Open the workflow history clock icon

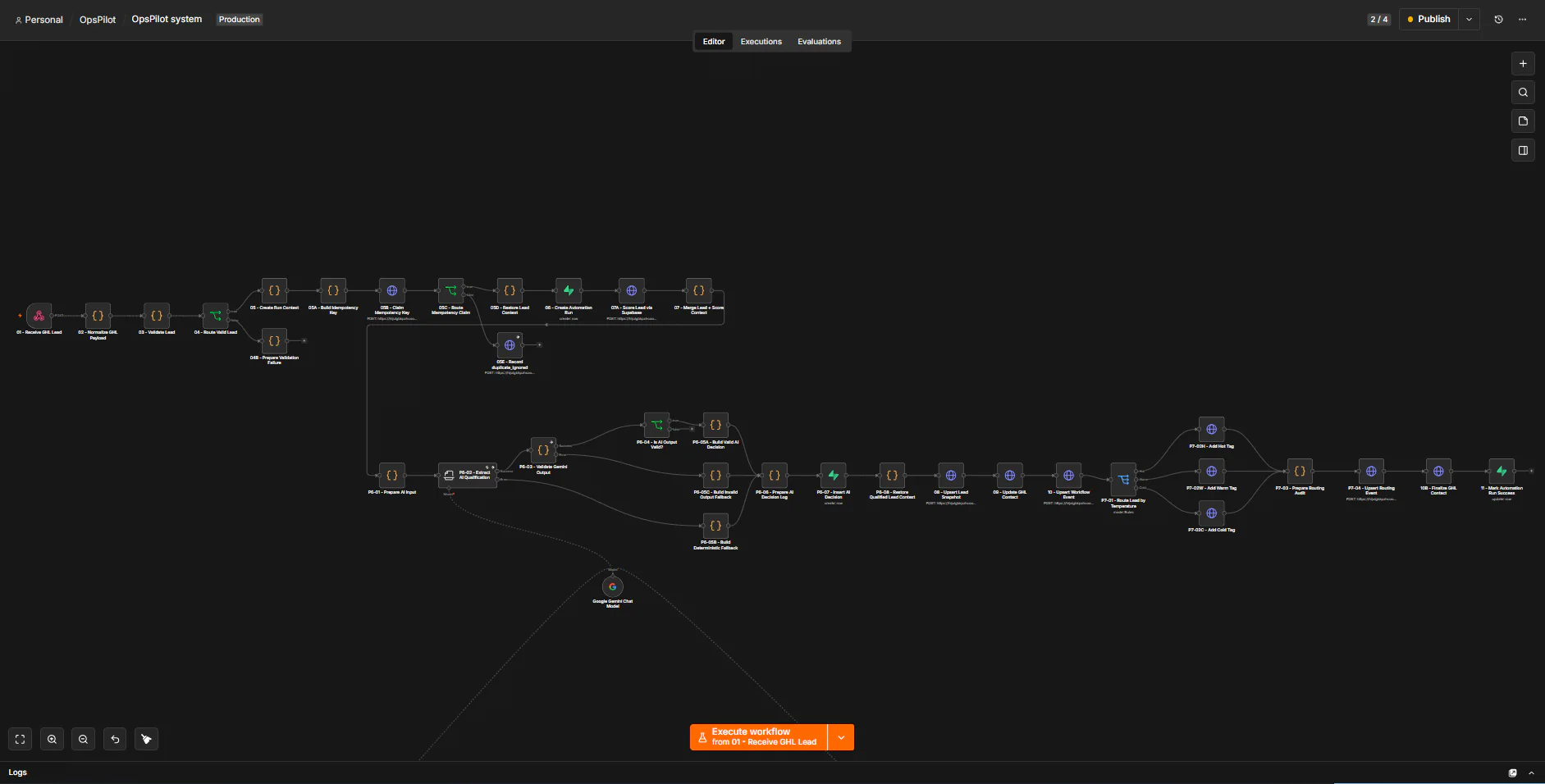click(1498, 19)
